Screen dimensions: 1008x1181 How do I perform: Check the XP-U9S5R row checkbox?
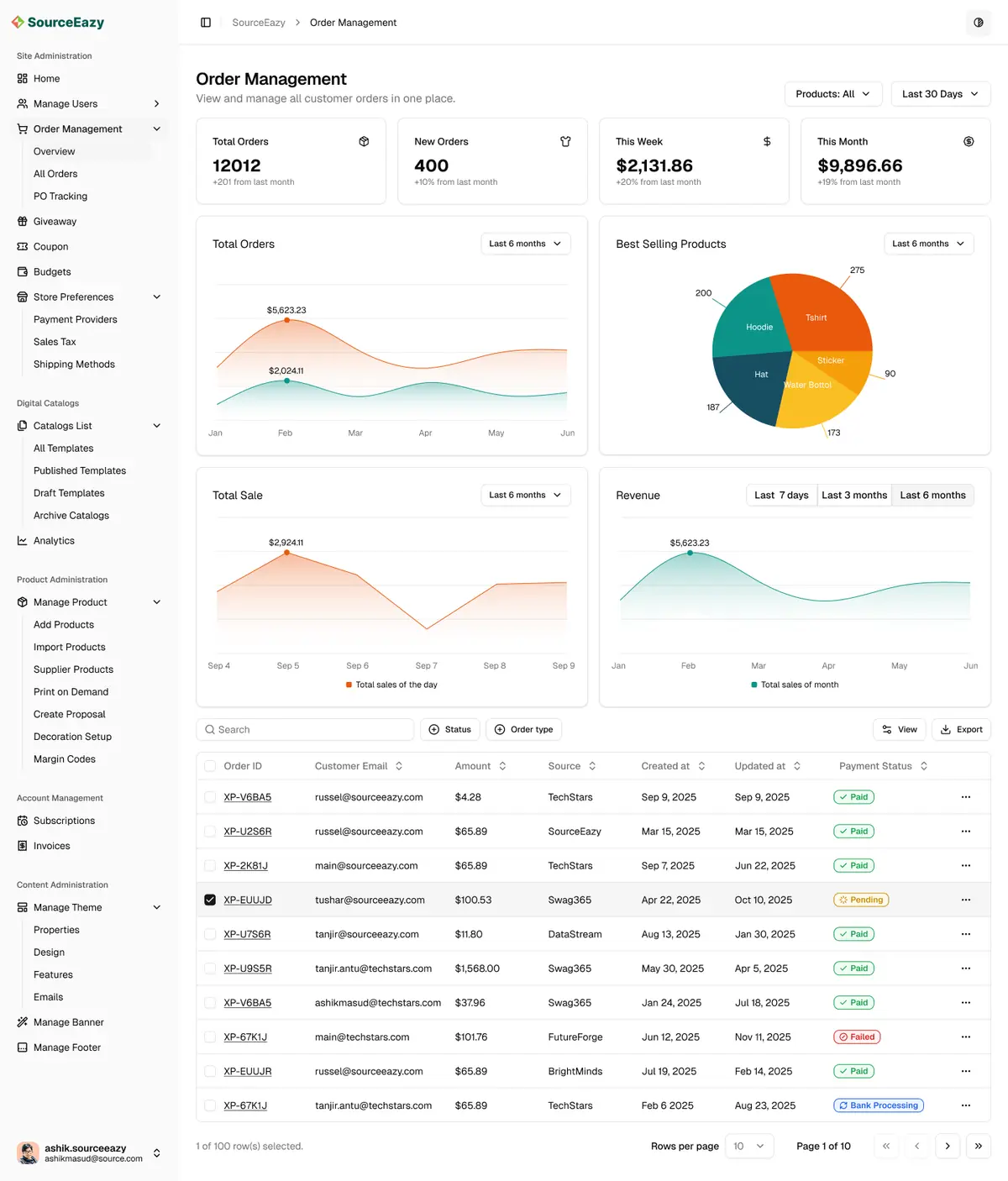click(210, 968)
